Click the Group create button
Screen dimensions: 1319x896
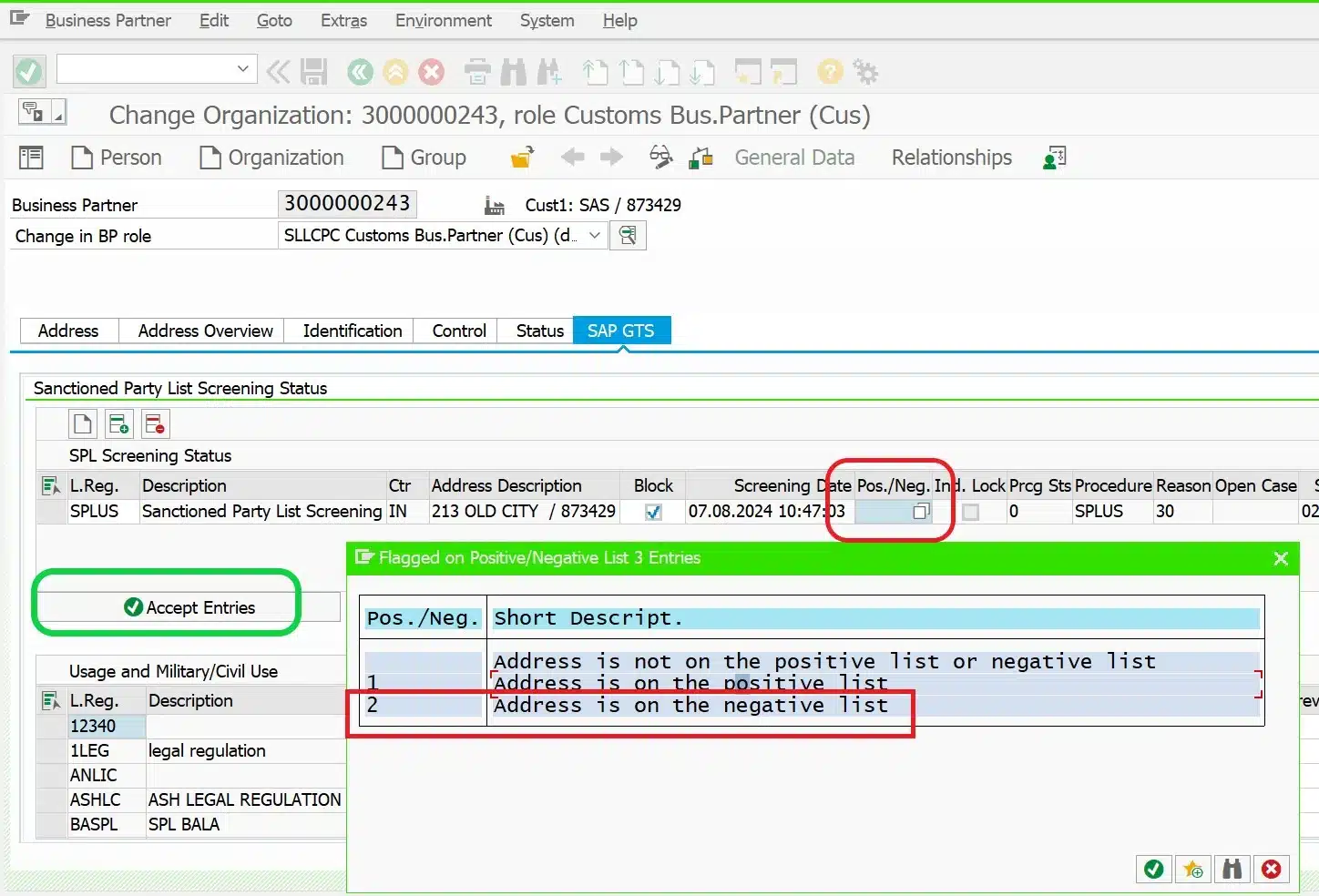[x=424, y=158]
